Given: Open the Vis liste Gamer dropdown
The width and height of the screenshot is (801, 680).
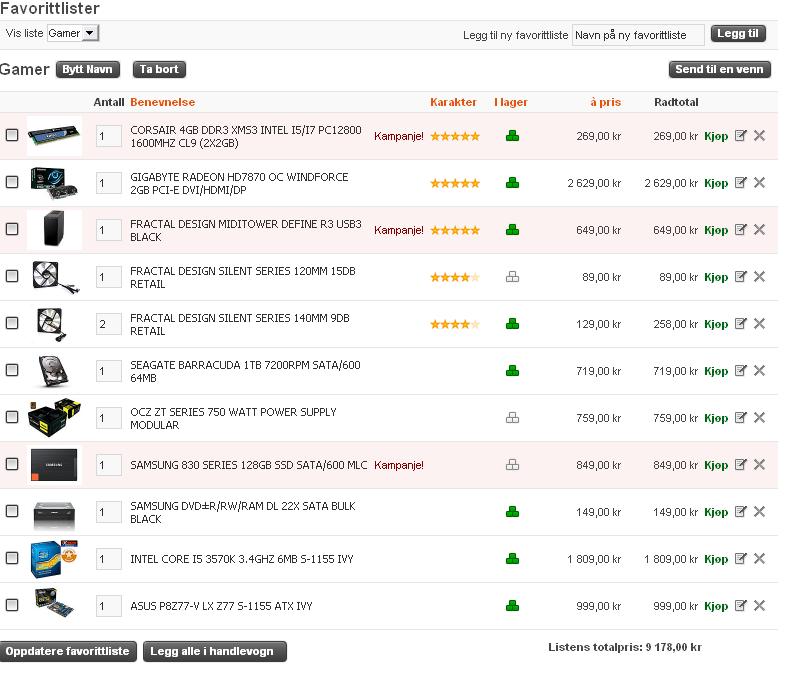Looking at the screenshot, I should click(x=73, y=33).
